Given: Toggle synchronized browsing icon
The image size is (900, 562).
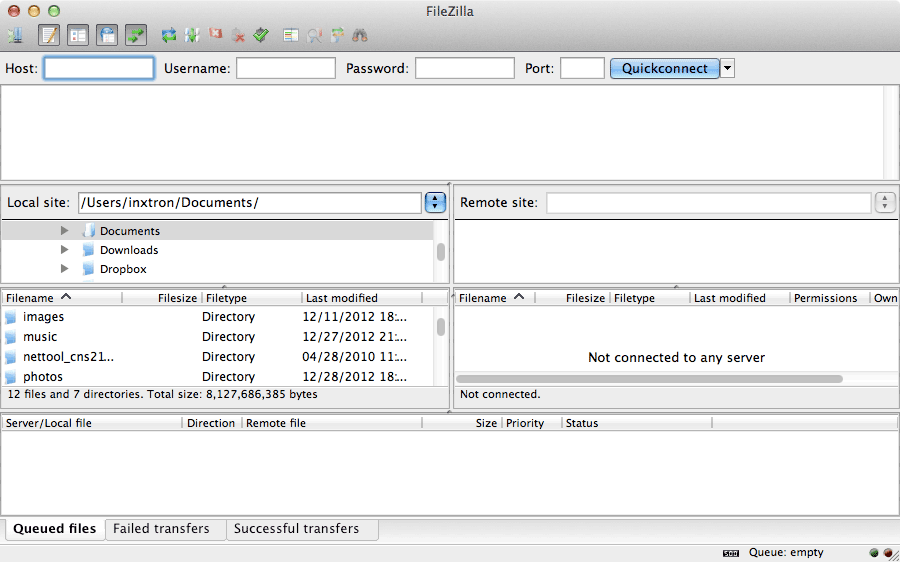Looking at the screenshot, I should click(x=337, y=36).
